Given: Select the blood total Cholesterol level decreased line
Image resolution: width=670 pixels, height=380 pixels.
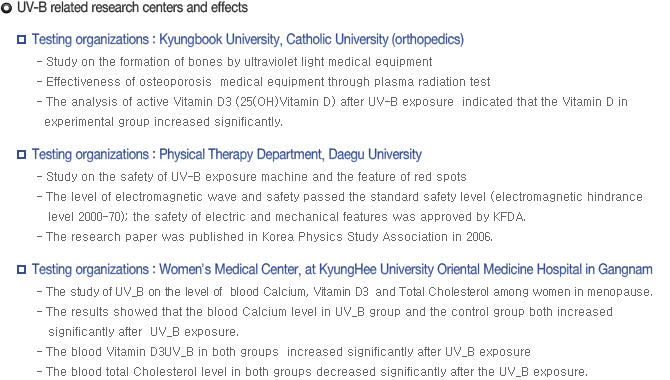Looking at the screenshot, I should (x=312, y=372).
